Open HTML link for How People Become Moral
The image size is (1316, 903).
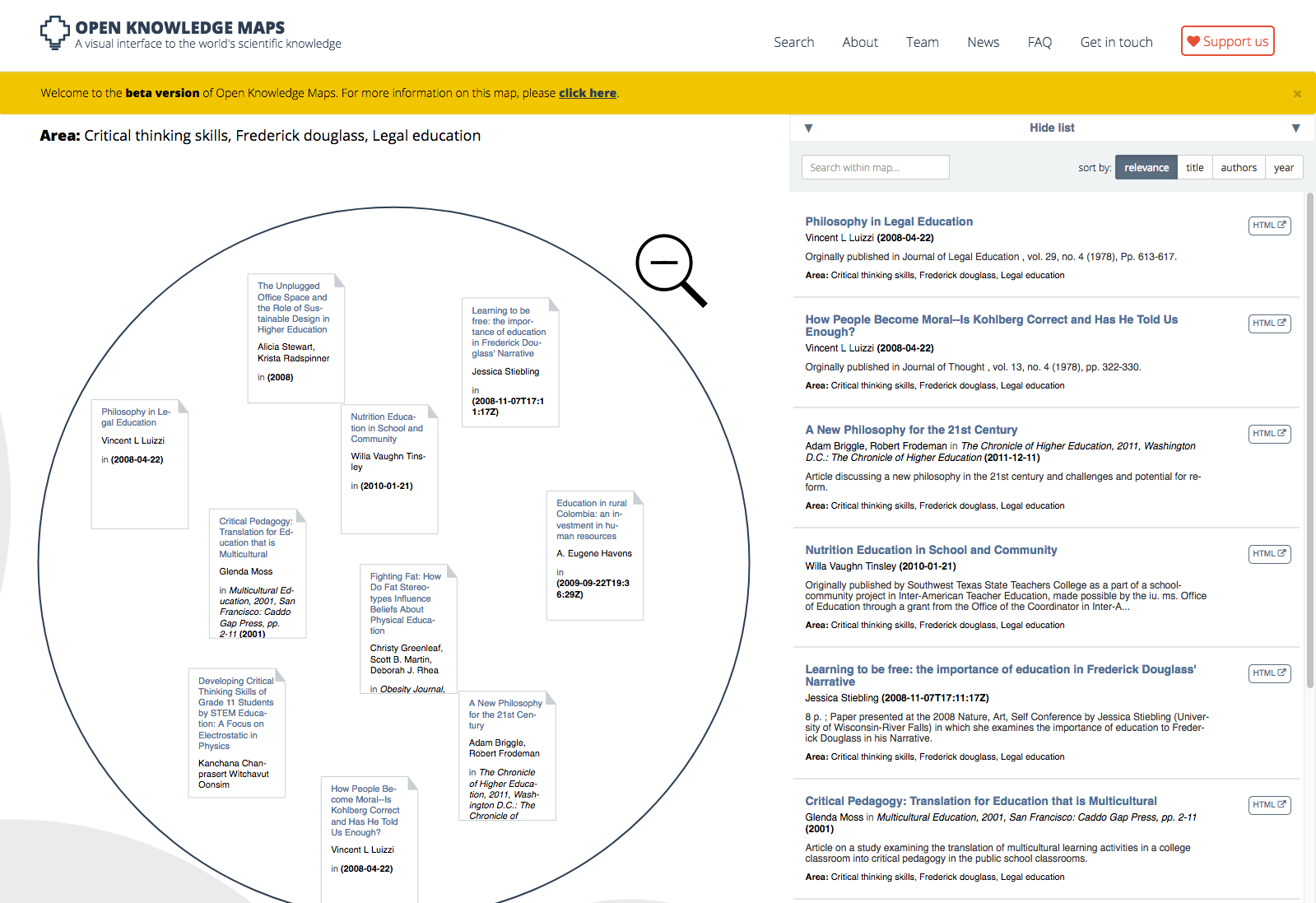click(x=1269, y=323)
